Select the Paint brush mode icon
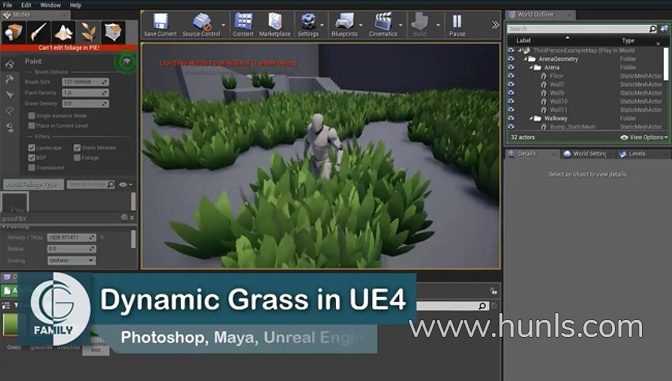Image resolution: width=672 pixels, height=381 pixels. pyautogui.click(x=39, y=32)
